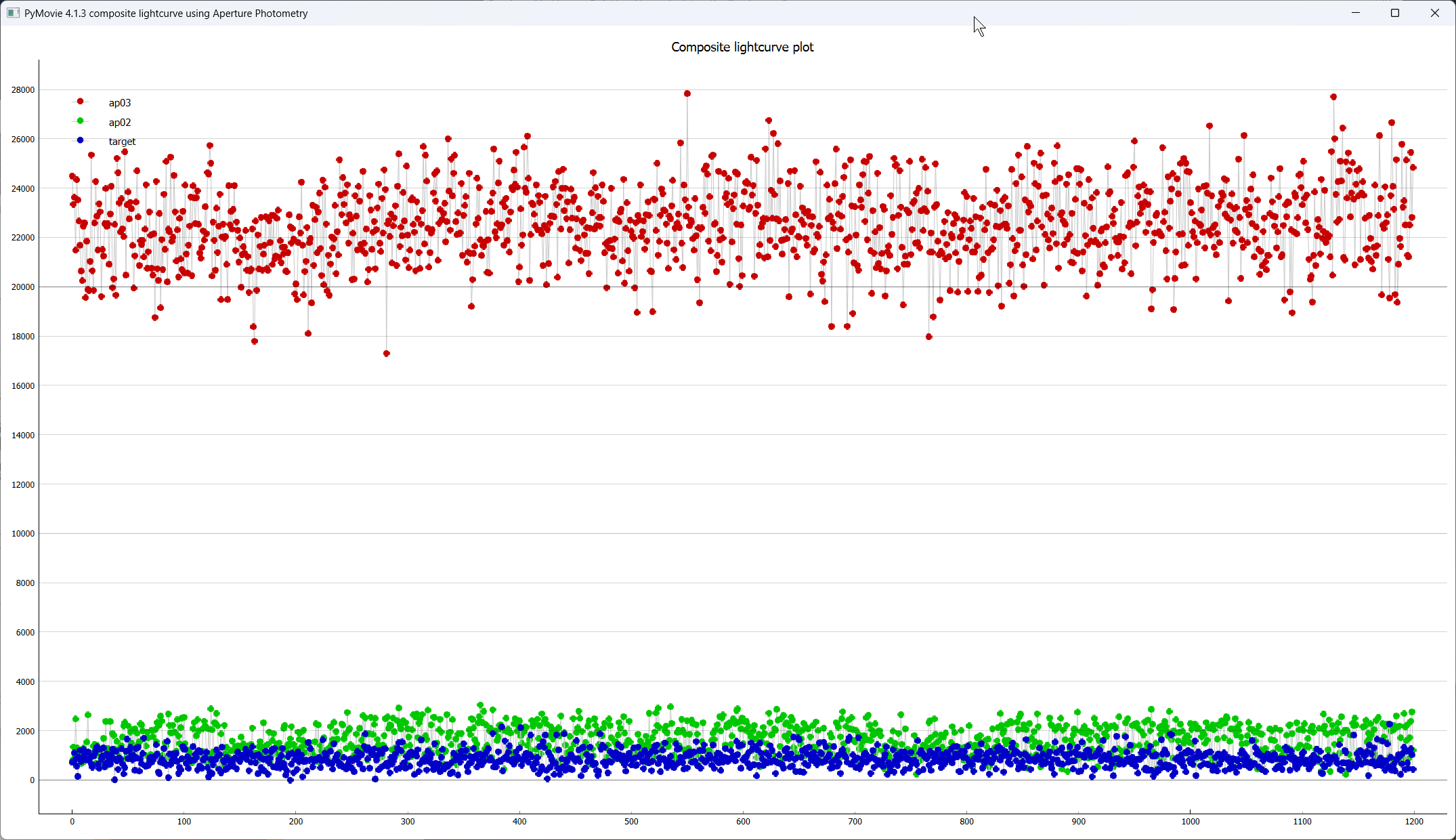Image resolution: width=1456 pixels, height=840 pixels.
Task: Maximize the PyMovie lightcurve window
Action: click(1395, 13)
